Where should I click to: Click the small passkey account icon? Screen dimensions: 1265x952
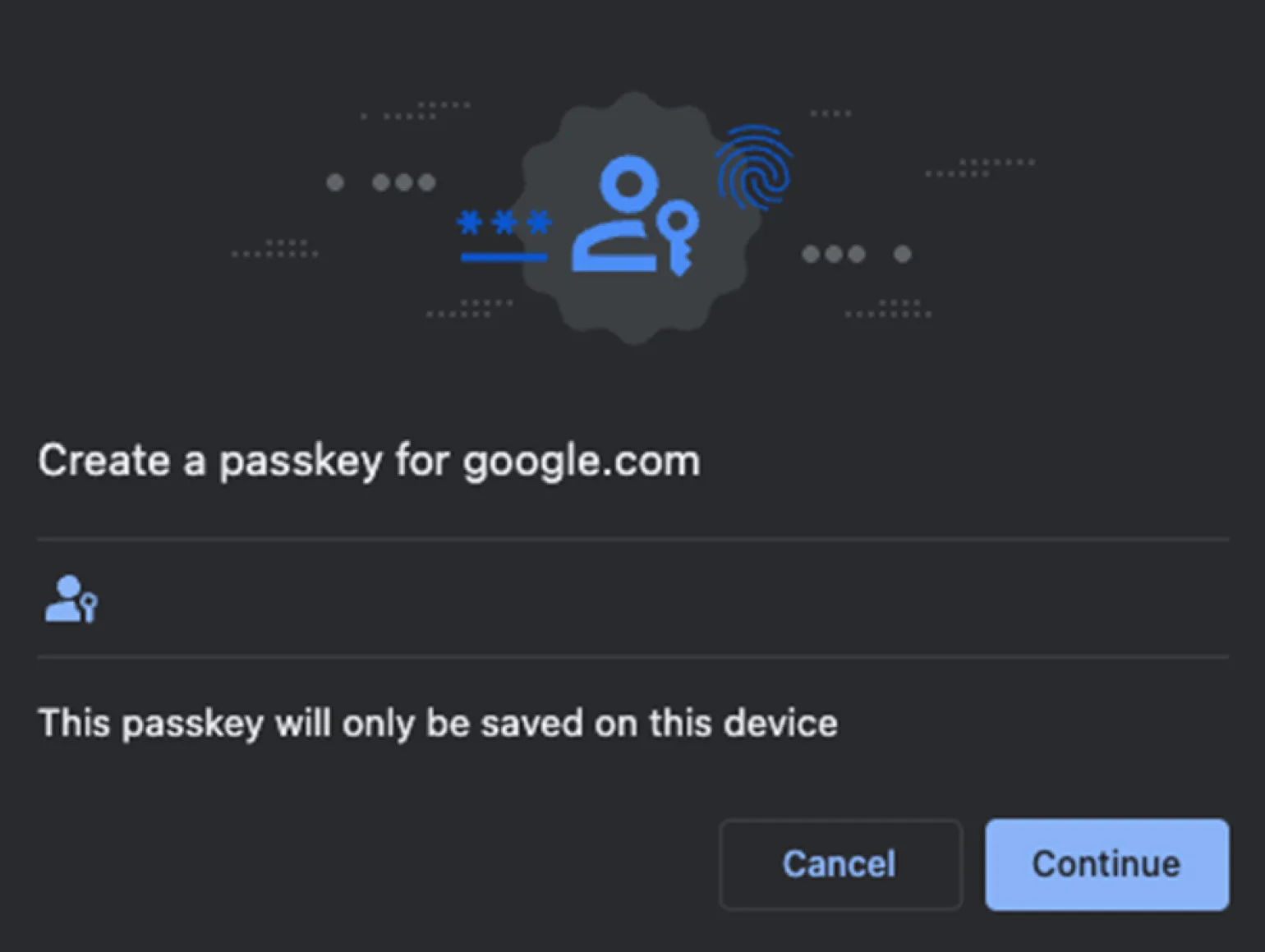click(x=71, y=599)
